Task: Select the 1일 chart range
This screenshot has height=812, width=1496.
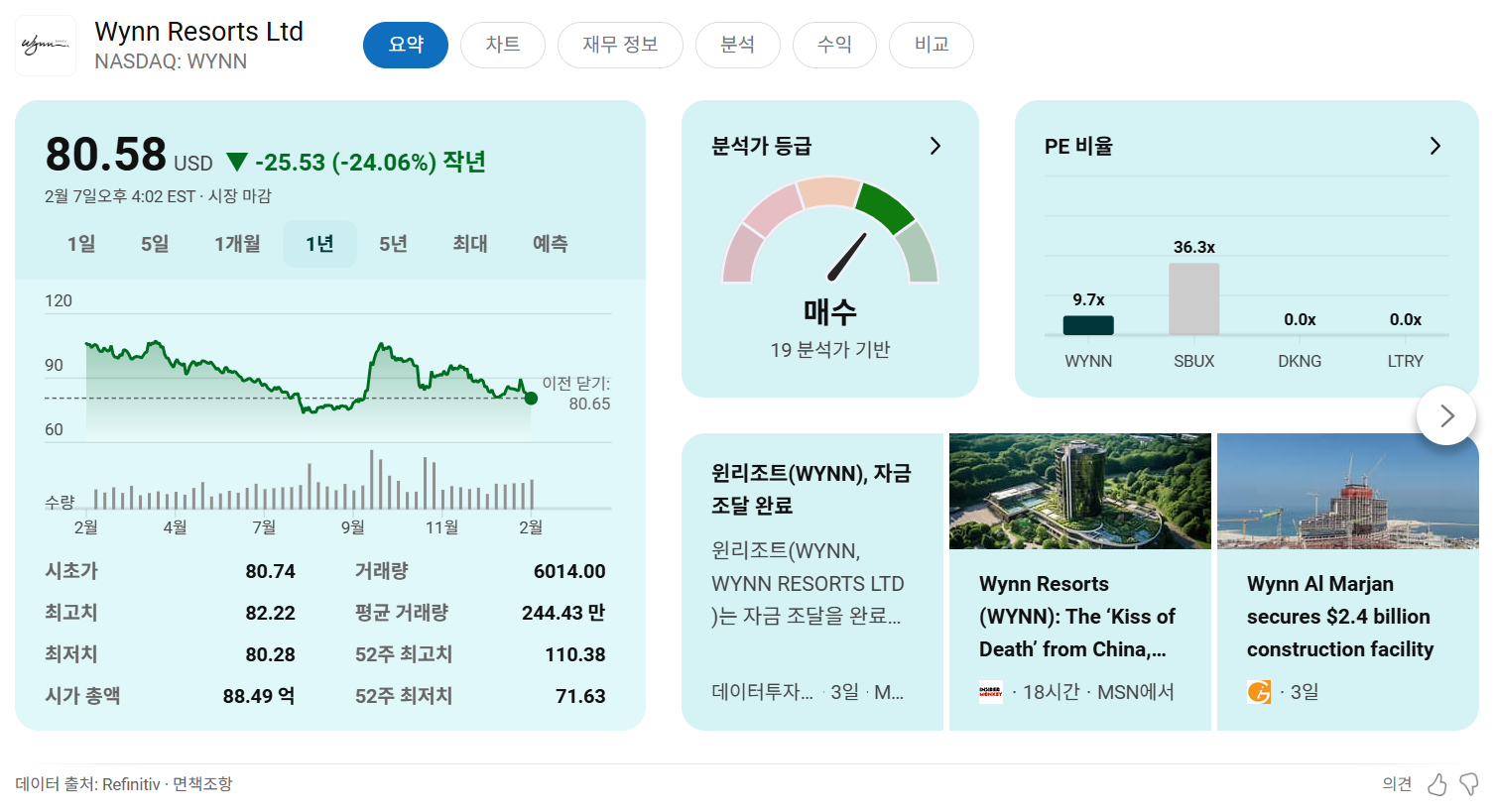Action: (x=81, y=244)
